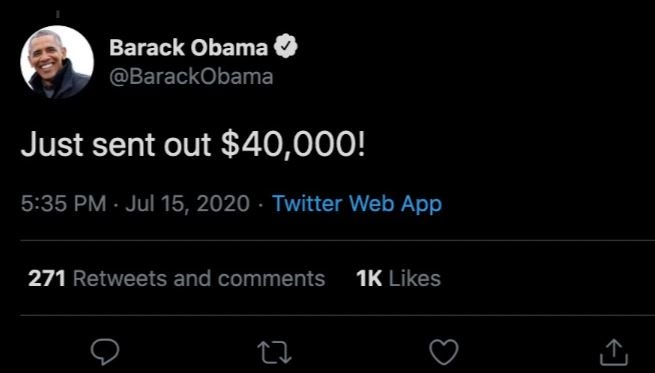Click the word 'Just' in the tweet

pos(52,145)
